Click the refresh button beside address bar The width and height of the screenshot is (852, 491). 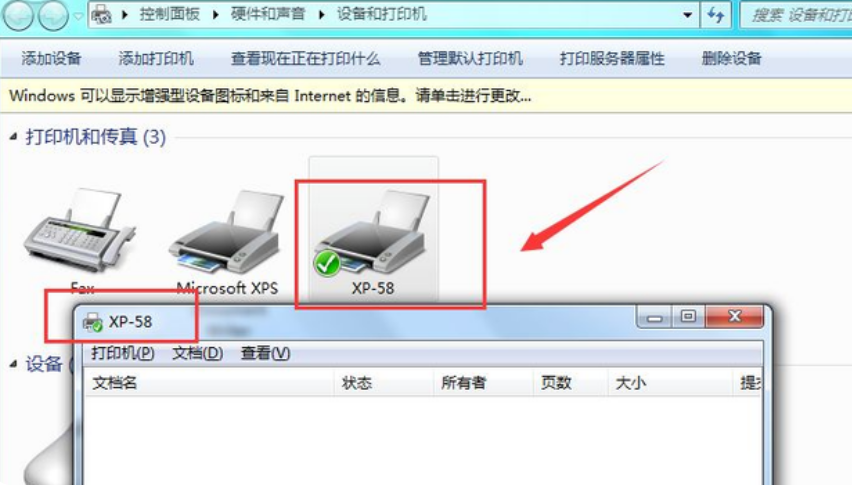coord(715,15)
